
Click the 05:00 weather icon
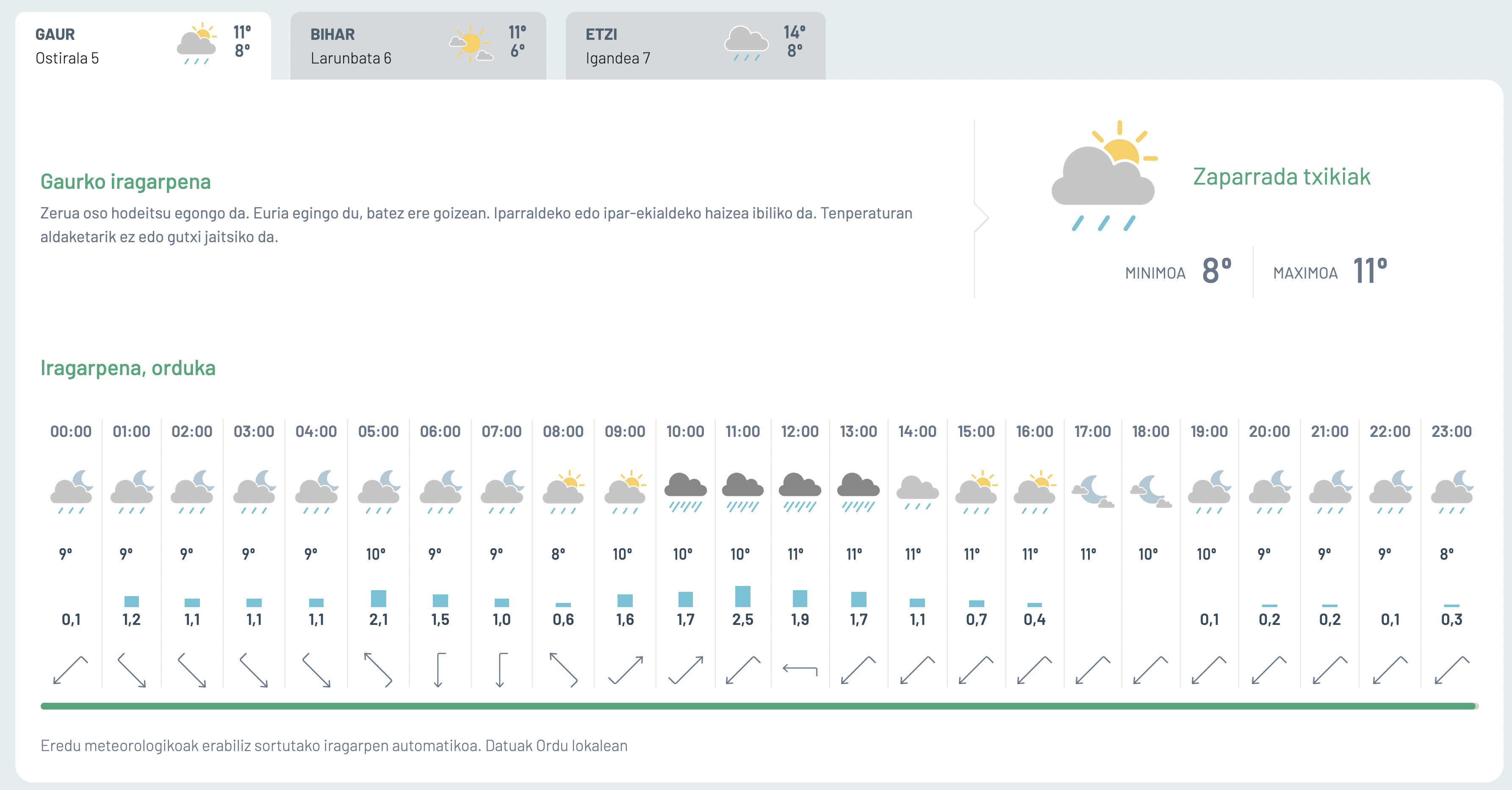tap(379, 492)
